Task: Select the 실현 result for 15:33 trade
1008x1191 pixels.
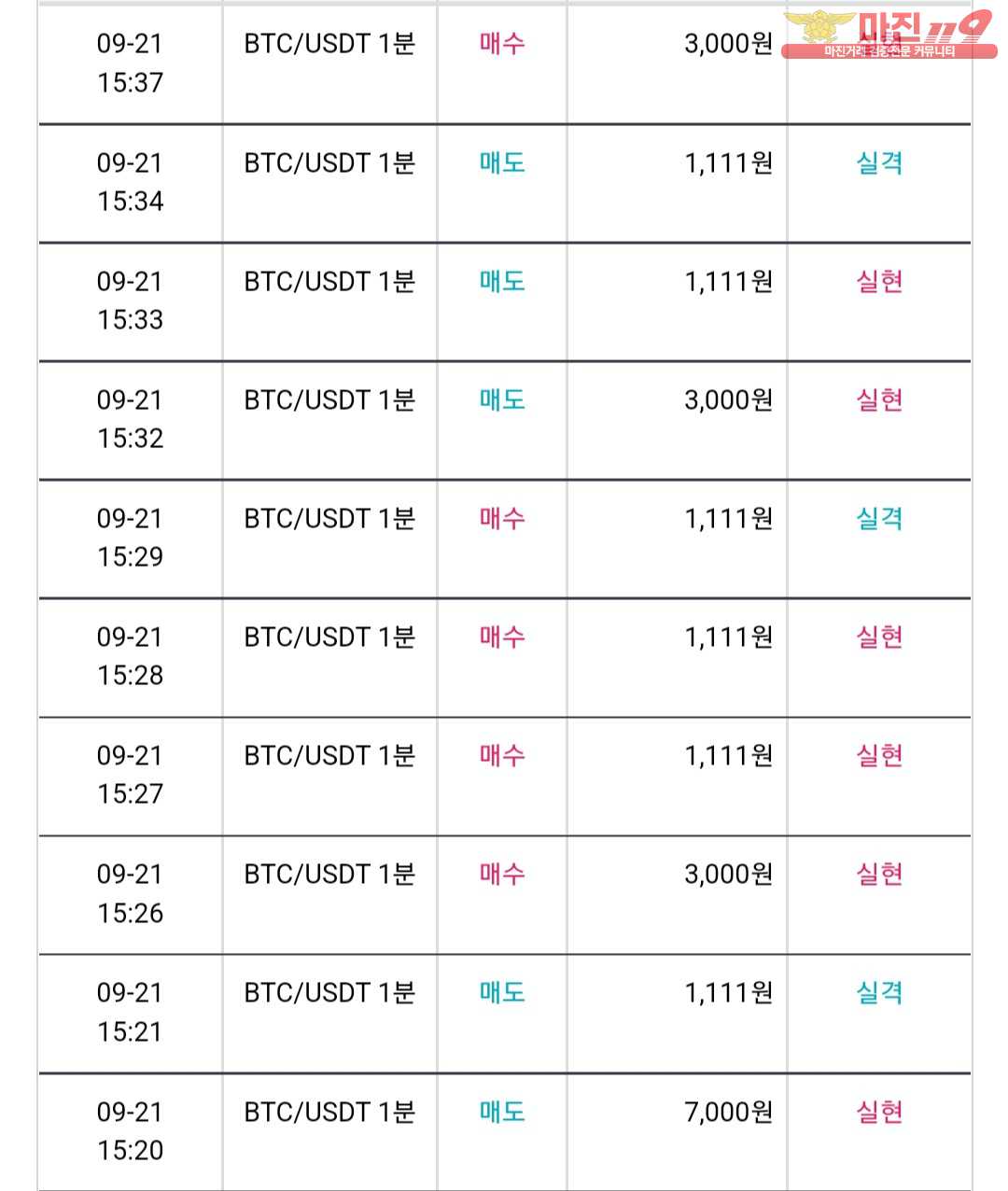Action: (x=879, y=281)
